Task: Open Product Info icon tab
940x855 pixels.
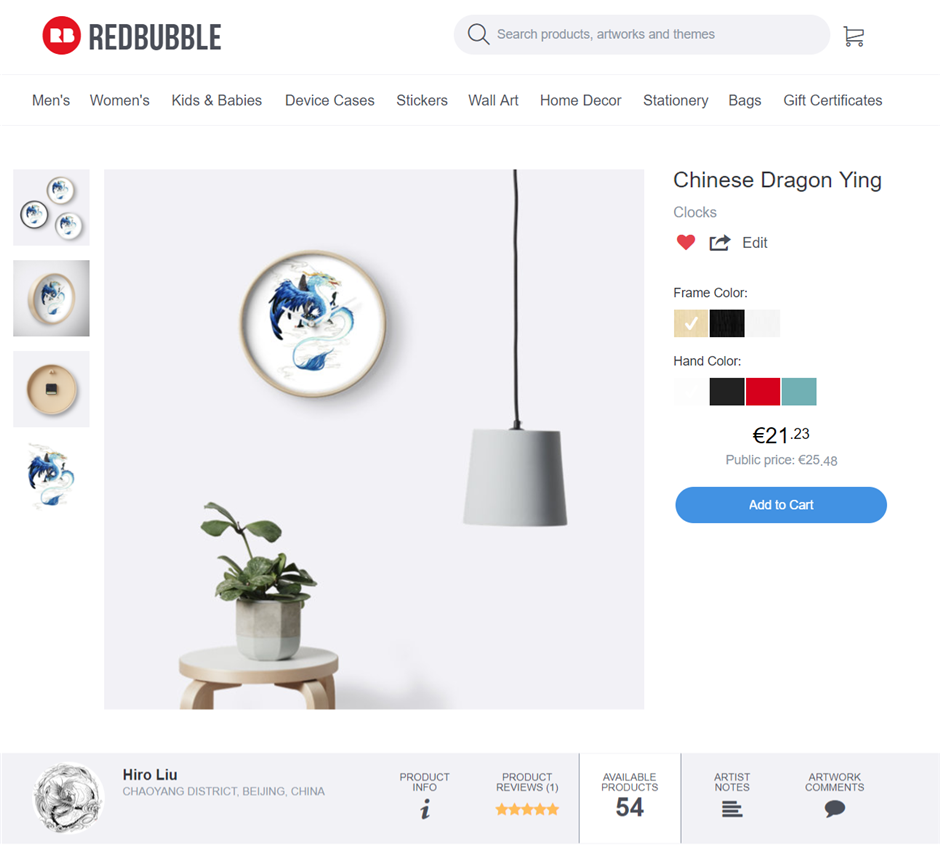Action: click(x=424, y=809)
